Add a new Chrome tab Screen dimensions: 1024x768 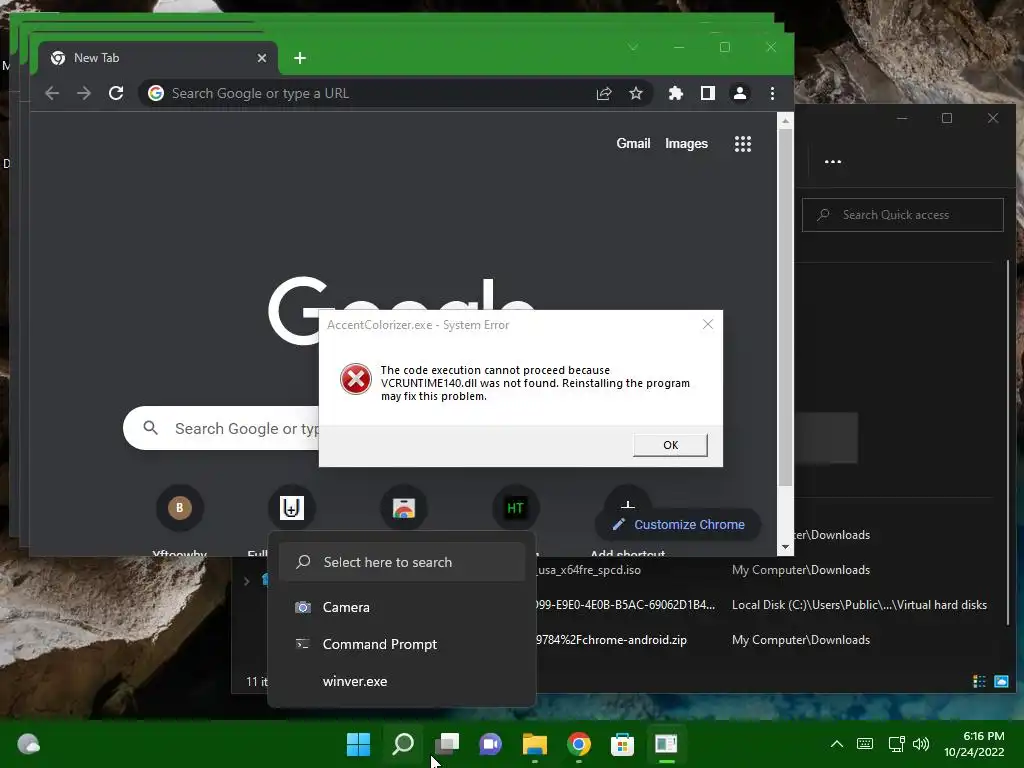coord(300,58)
